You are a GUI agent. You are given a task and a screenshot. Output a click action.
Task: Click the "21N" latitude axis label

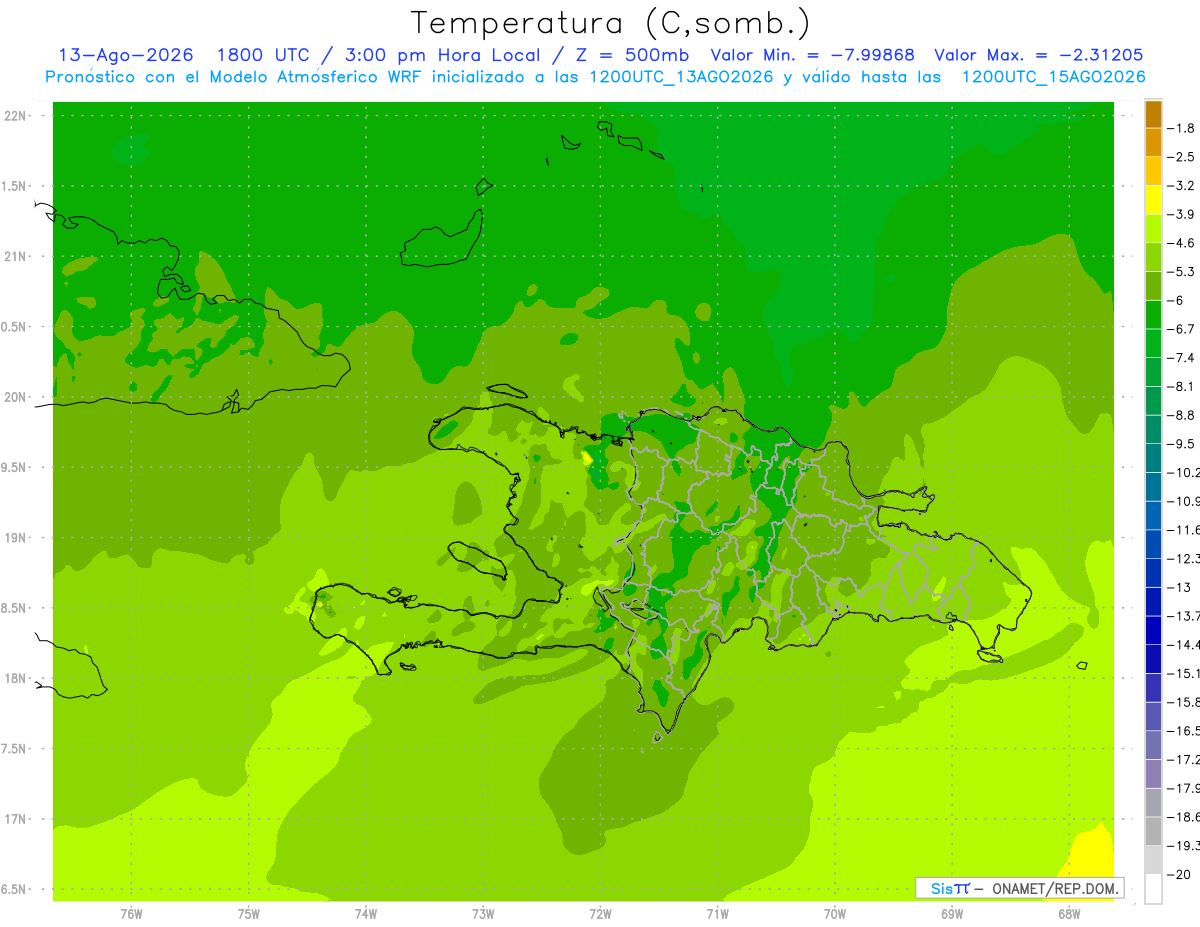(x=15, y=256)
